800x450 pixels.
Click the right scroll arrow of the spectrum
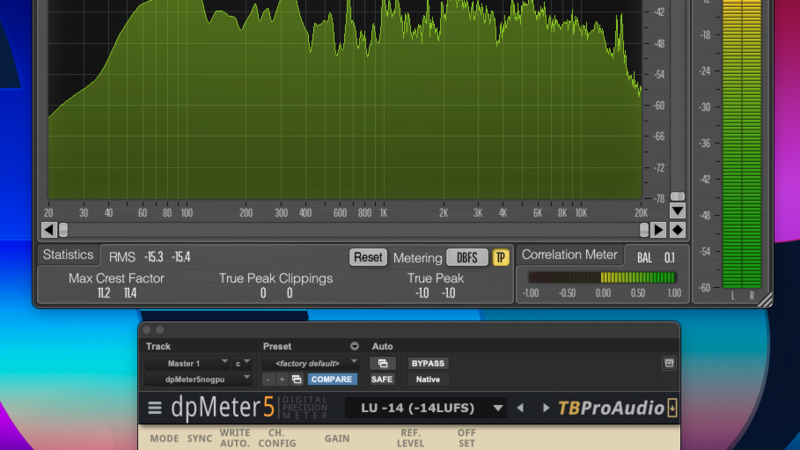(x=658, y=230)
